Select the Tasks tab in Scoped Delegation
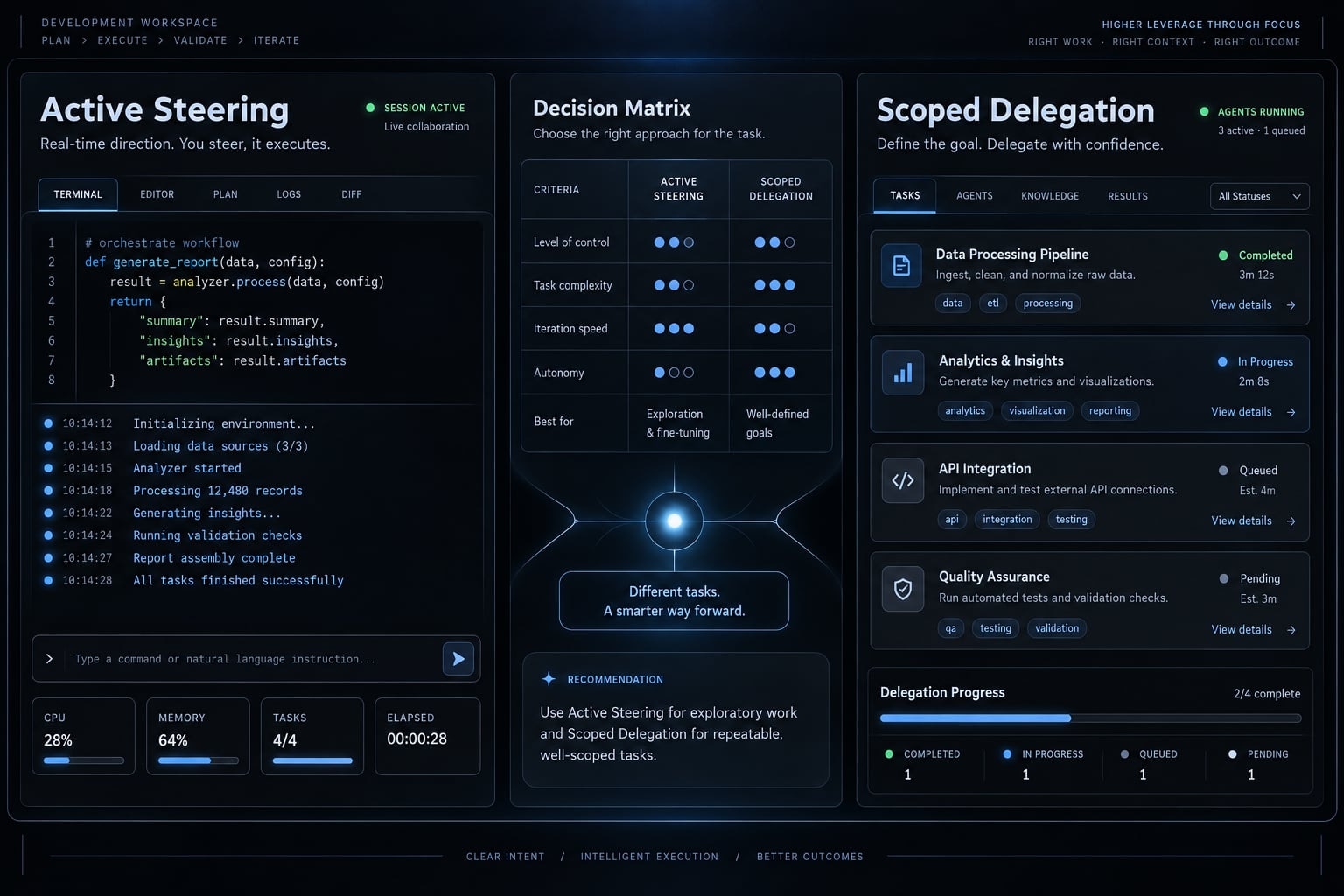1344x896 pixels. tap(905, 195)
